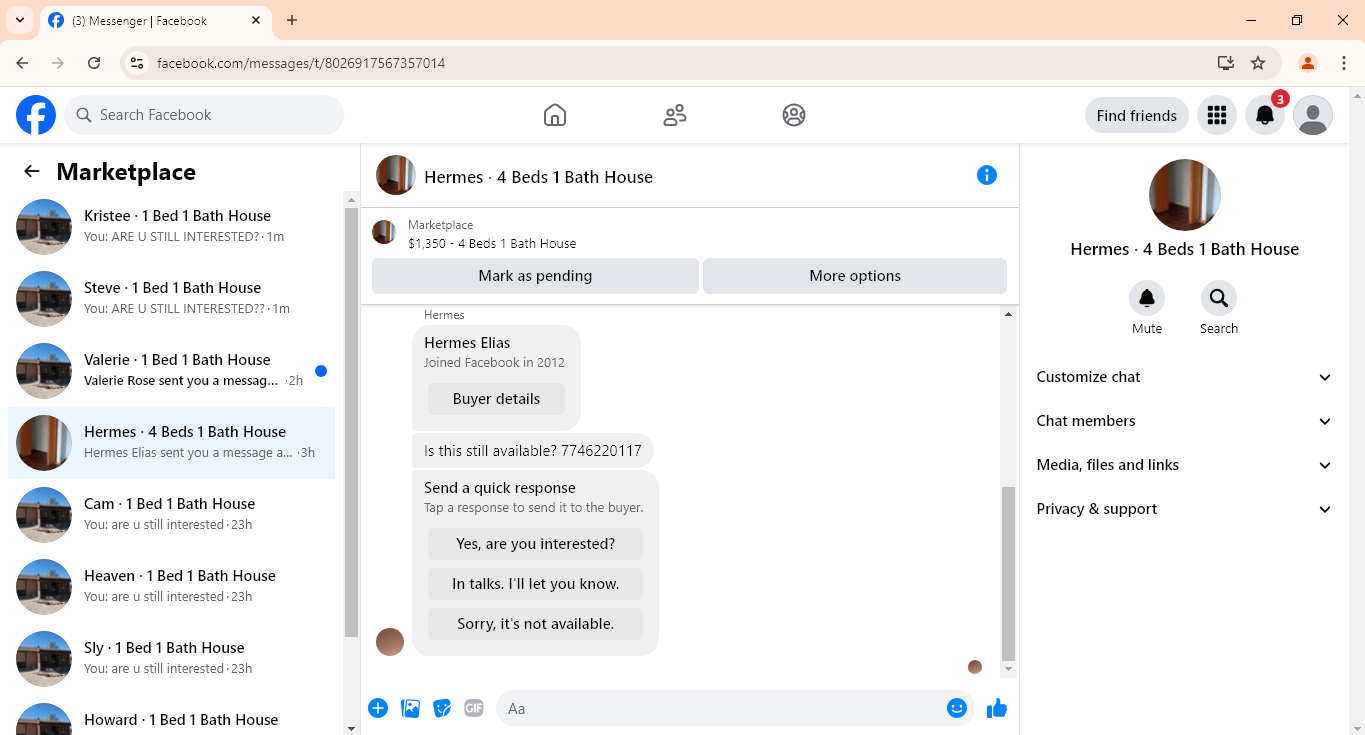The image size is (1365, 735).
Task: Click the header title Hermes · 4 Beds 1 Bath House
Action: click(538, 177)
